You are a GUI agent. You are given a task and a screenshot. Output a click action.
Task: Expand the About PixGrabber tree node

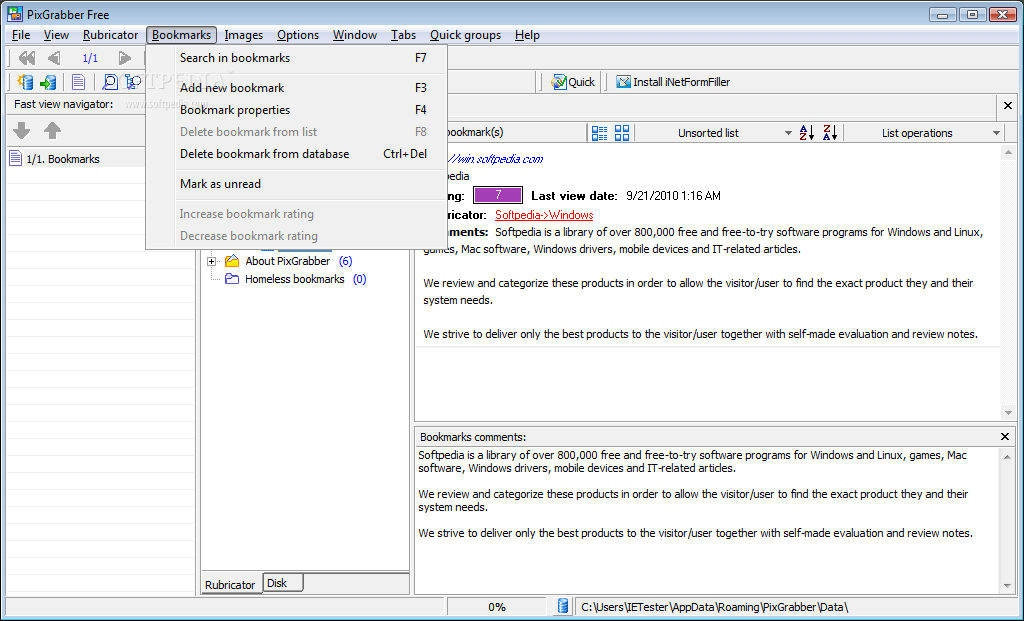click(212, 261)
